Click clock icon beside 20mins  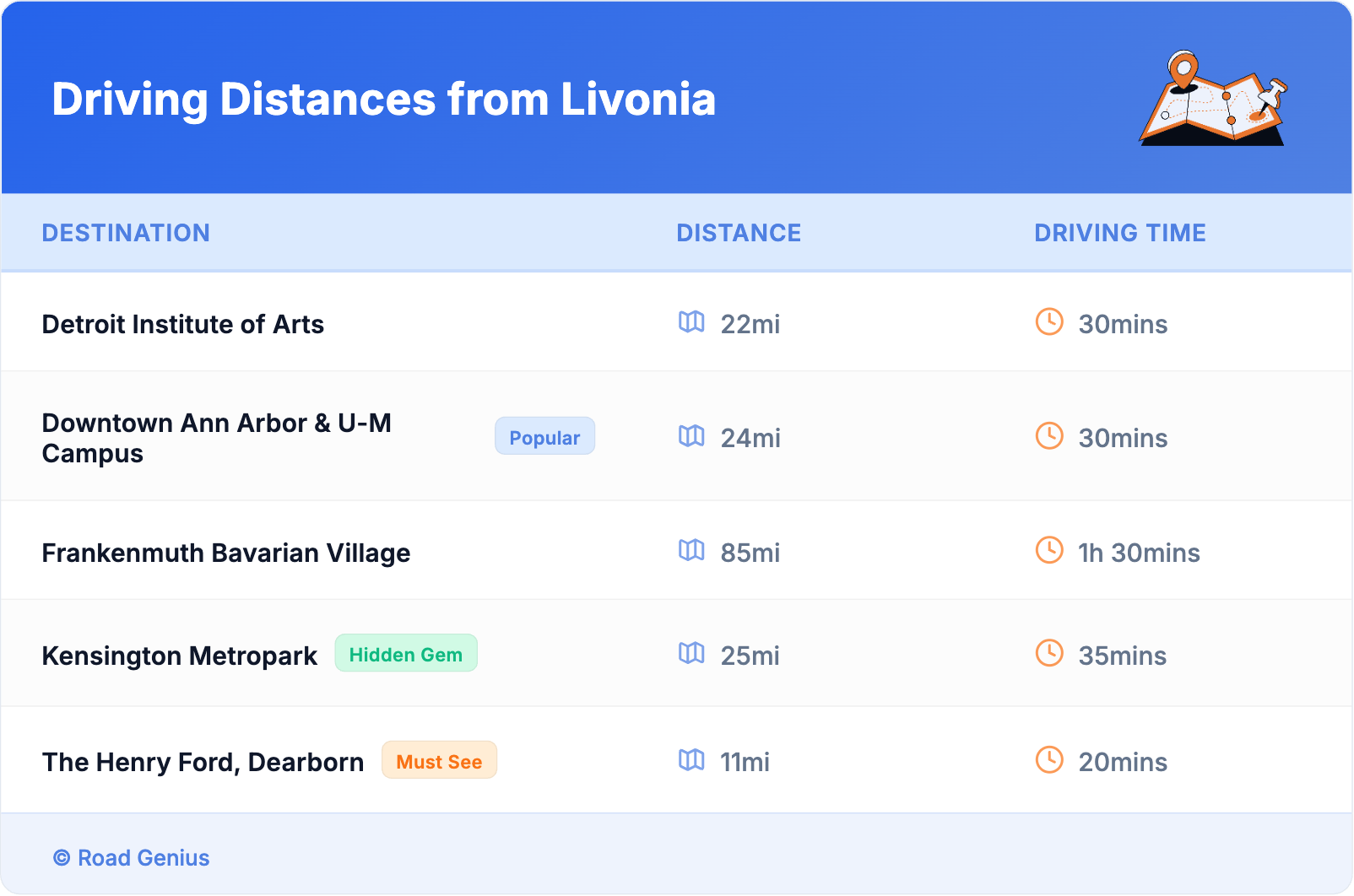coord(1049,760)
